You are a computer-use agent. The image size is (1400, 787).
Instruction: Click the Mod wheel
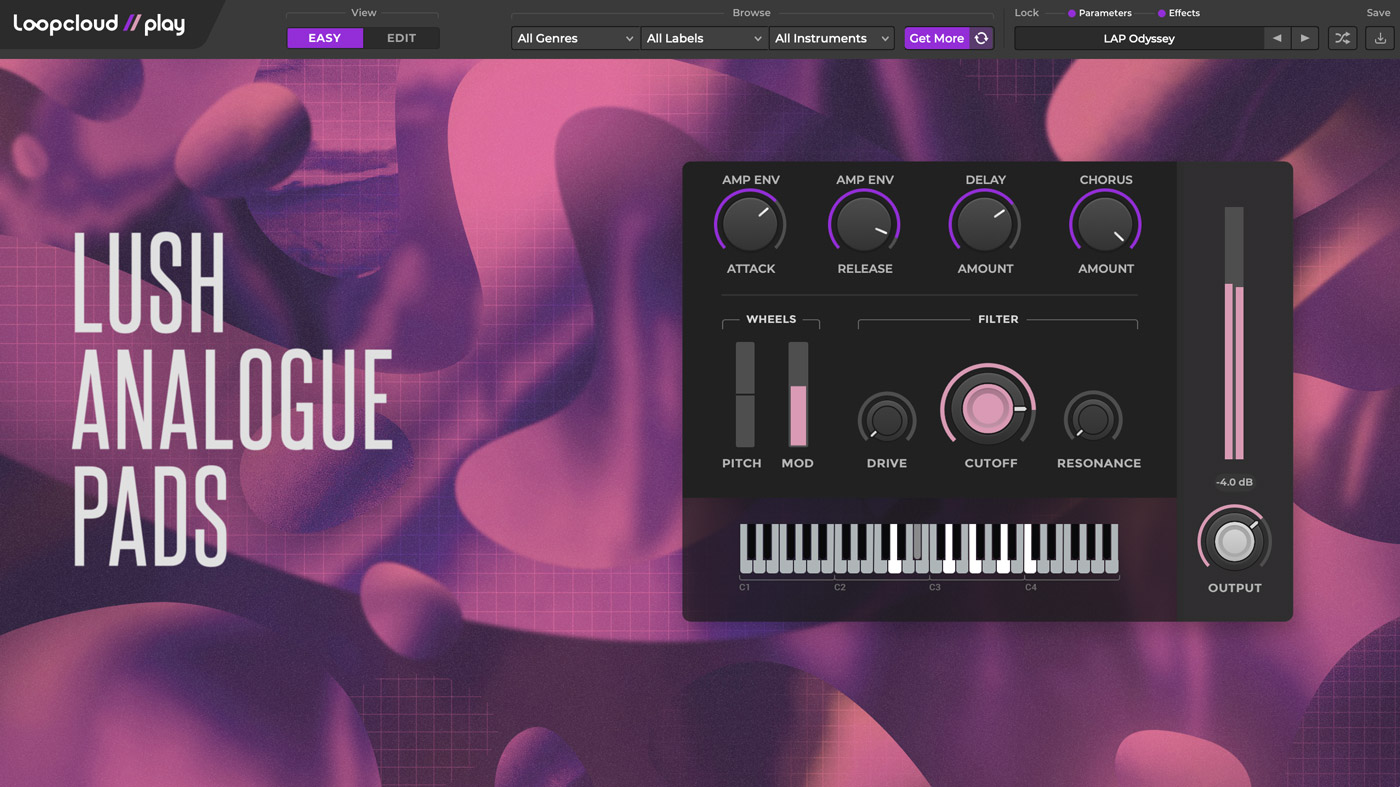798,394
